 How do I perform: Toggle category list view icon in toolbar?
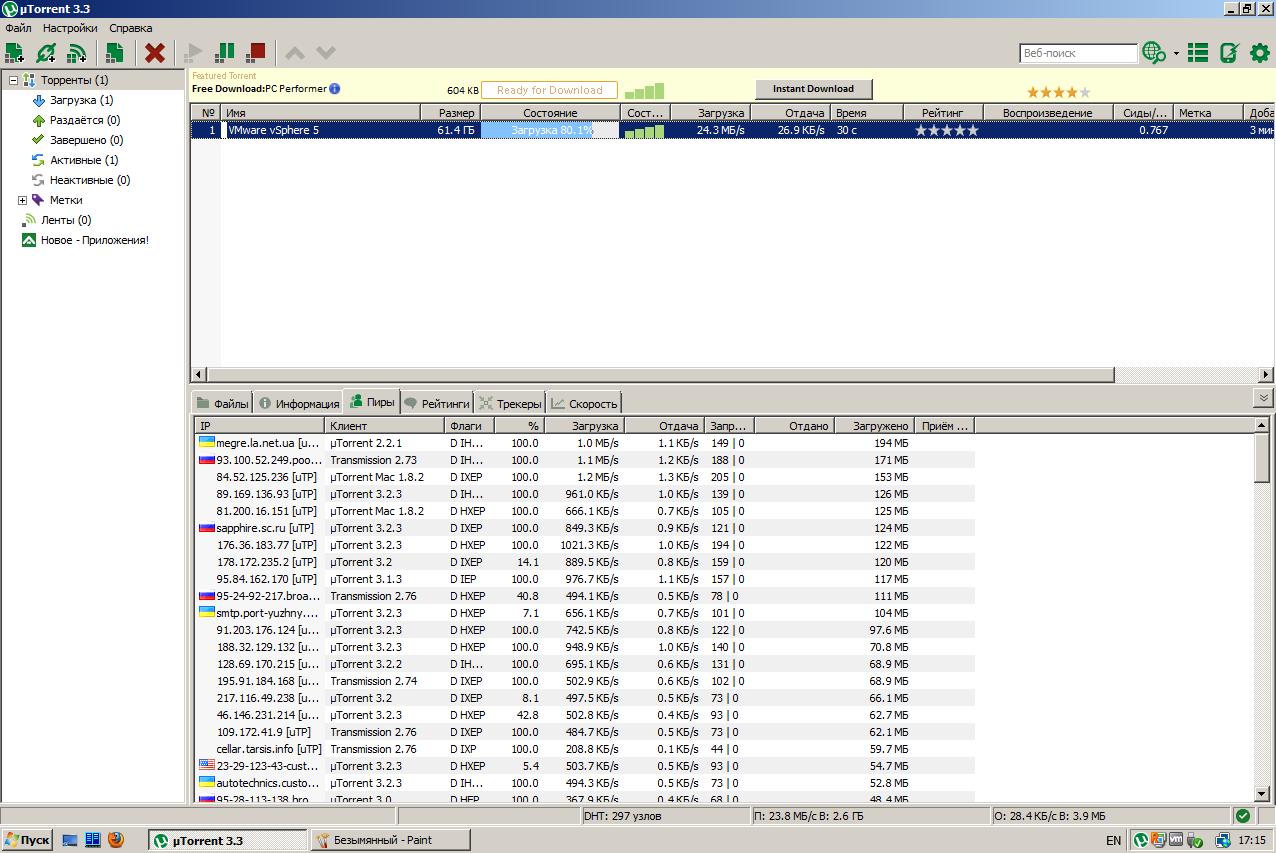point(1198,53)
